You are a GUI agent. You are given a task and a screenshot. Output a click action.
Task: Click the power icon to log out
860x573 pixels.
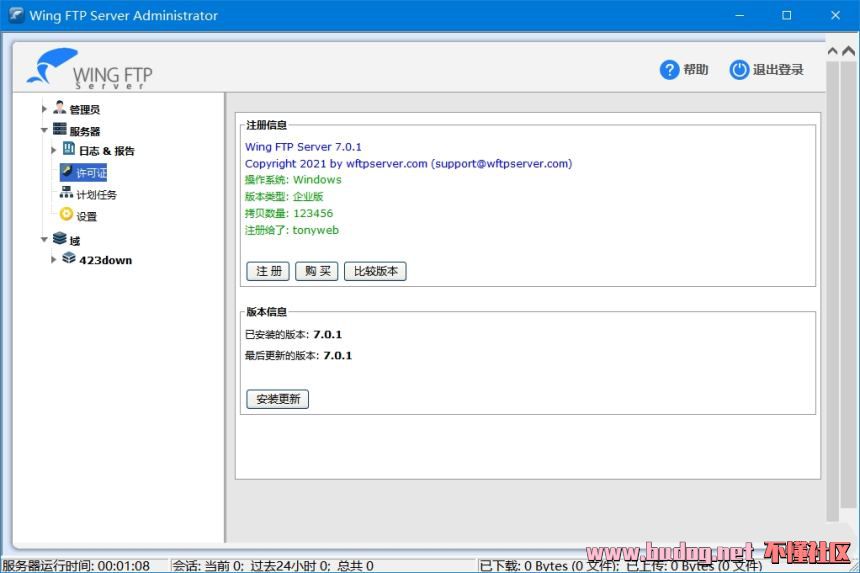[x=739, y=70]
